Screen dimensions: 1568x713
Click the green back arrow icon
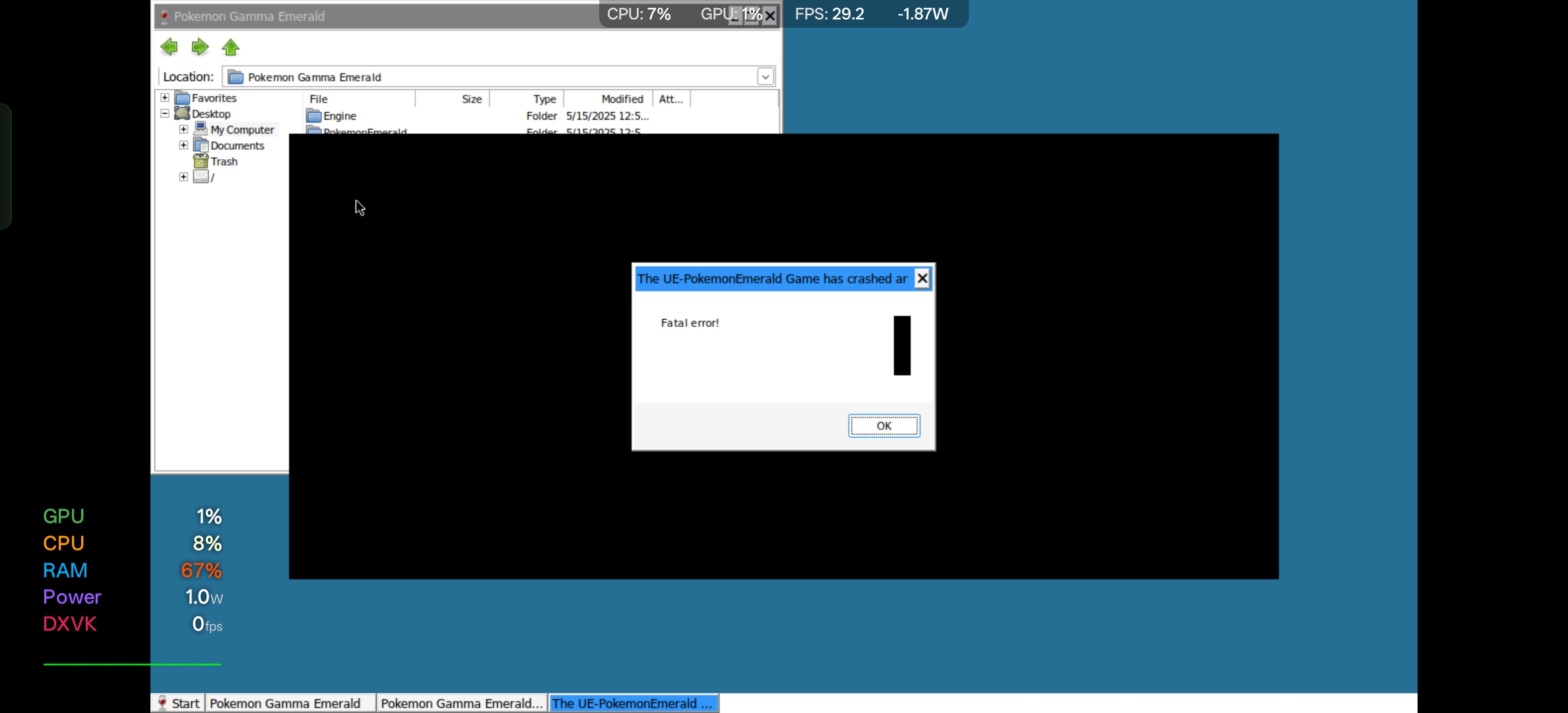[169, 47]
